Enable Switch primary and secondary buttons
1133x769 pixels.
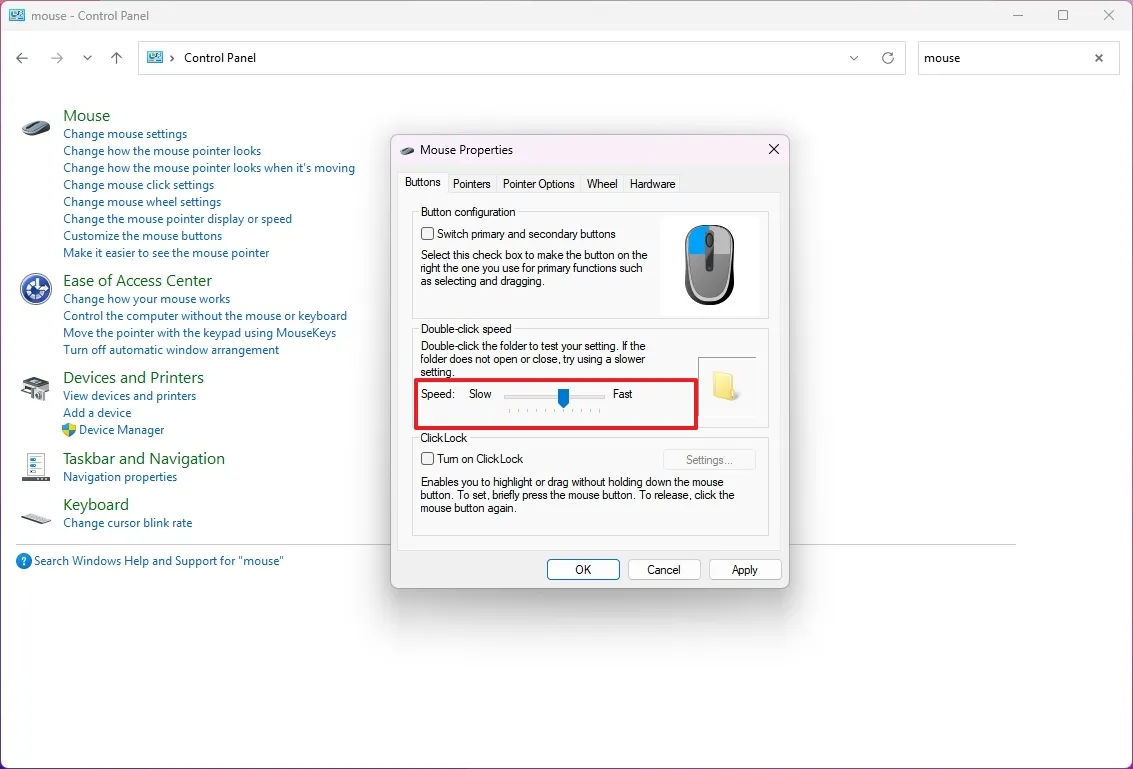coord(427,233)
